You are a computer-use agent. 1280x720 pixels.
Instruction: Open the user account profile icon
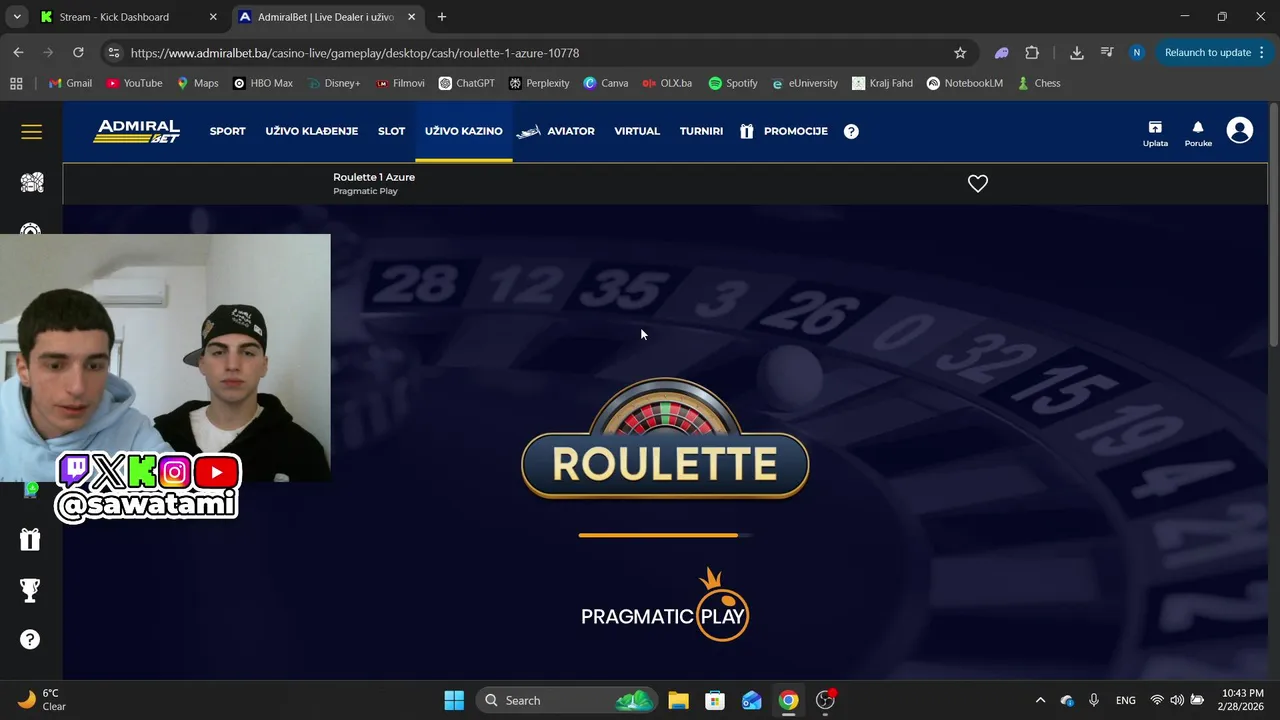point(1240,130)
